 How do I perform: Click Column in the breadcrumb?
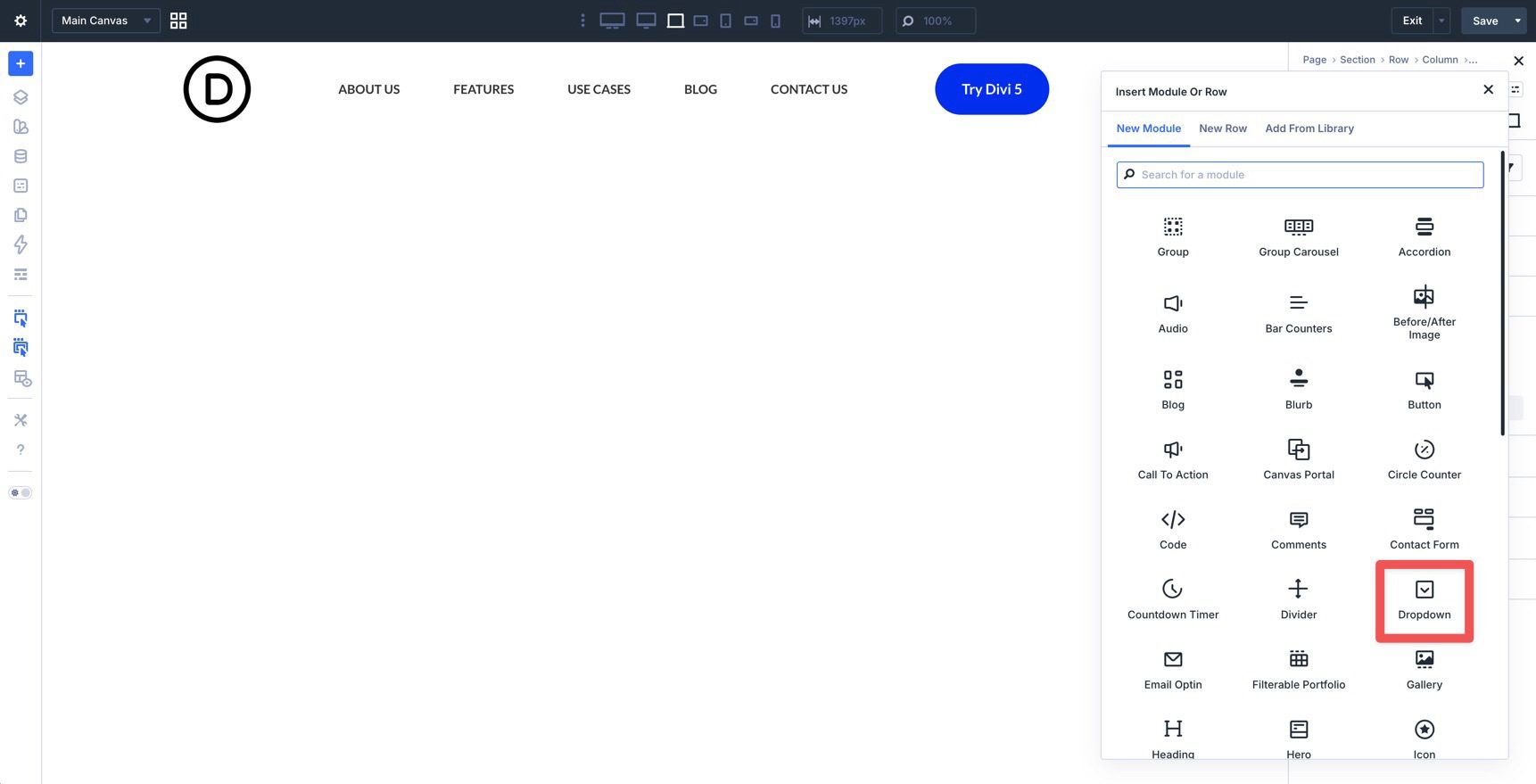[1440, 60]
